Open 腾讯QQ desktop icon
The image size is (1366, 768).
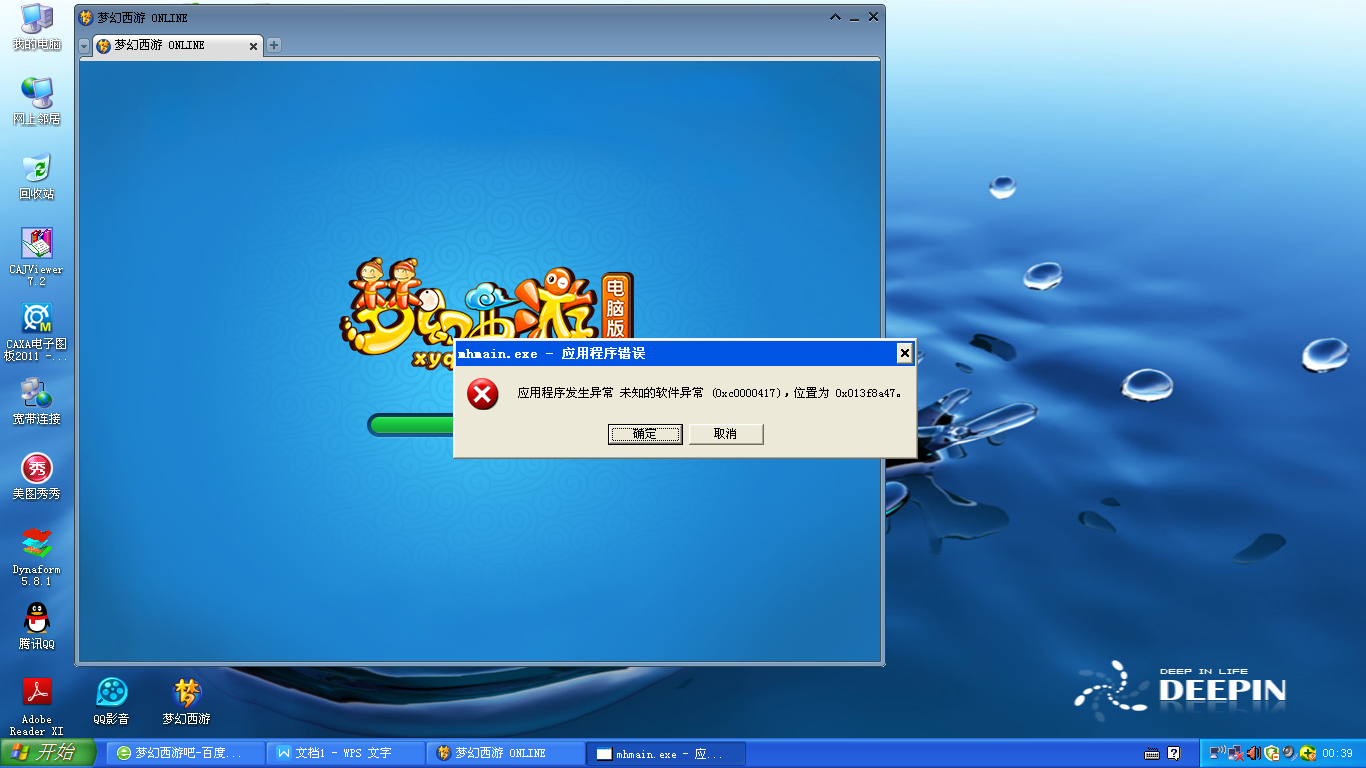pyautogui.click(x=37, y=626)
